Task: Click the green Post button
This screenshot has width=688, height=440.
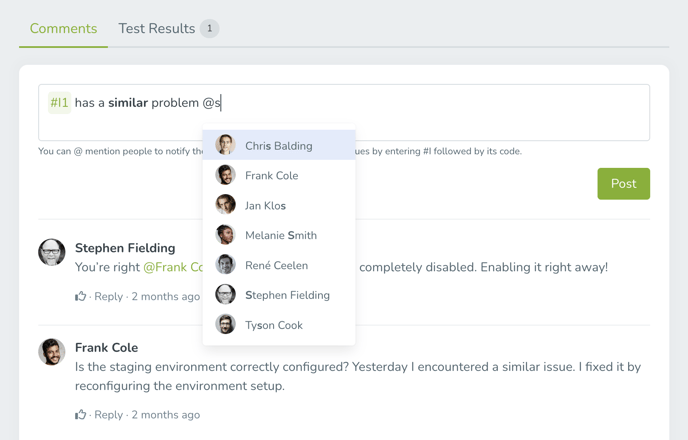Action: [x=624, y=184]
